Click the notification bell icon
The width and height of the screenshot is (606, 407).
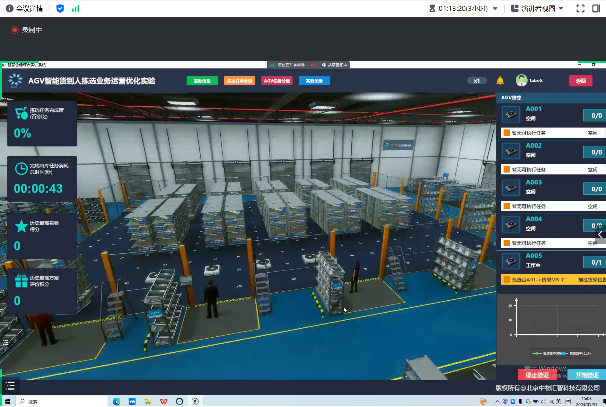pyautogui.click(x=500, y=81)
